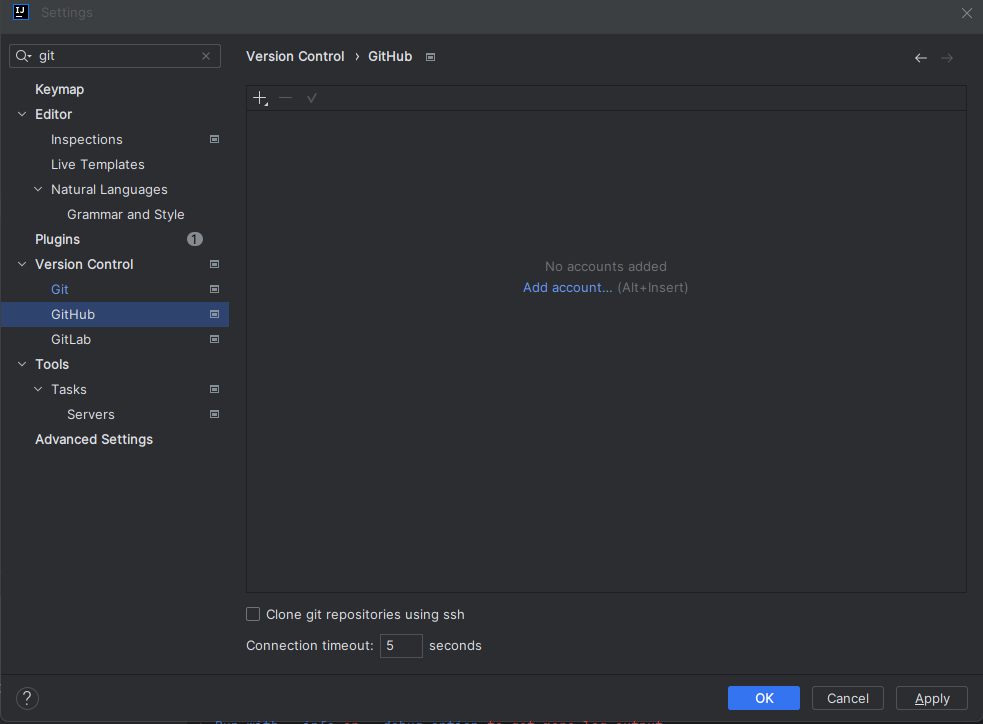Click the project-level icon on Git row
Image resolution: width=983 pixels, height=724 pixels.
pos(214,290)
